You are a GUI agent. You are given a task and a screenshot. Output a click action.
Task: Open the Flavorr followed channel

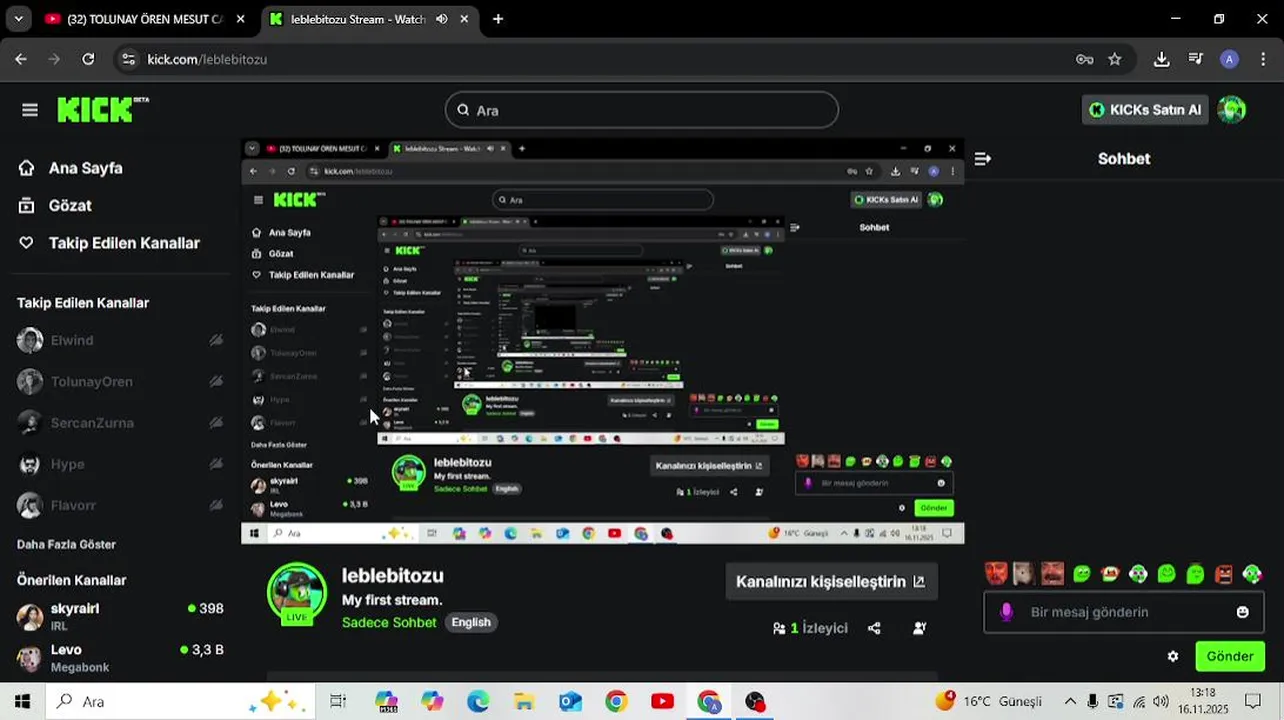tap(73, 505)
